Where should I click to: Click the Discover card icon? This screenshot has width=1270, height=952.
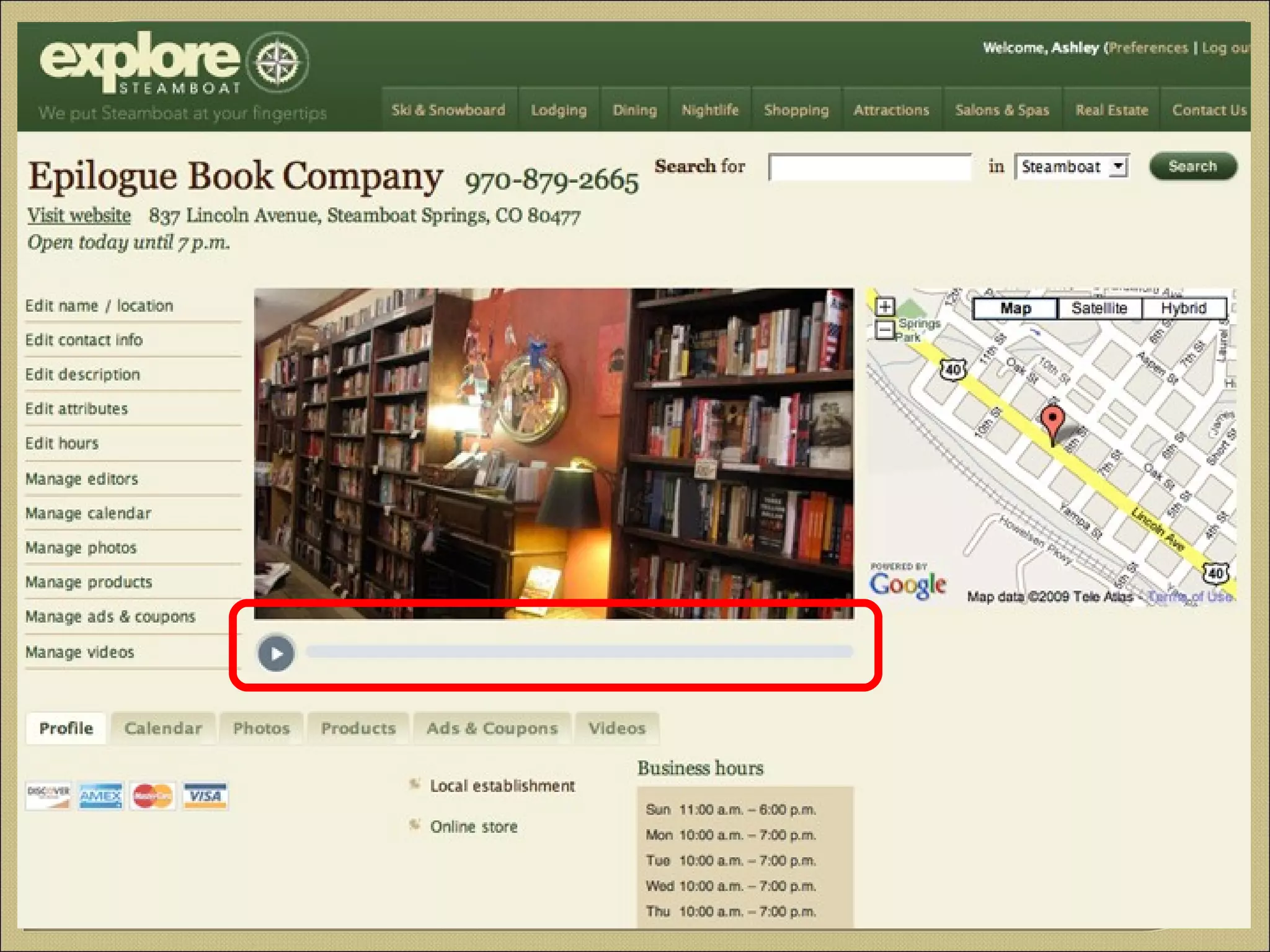pos(48,796)
